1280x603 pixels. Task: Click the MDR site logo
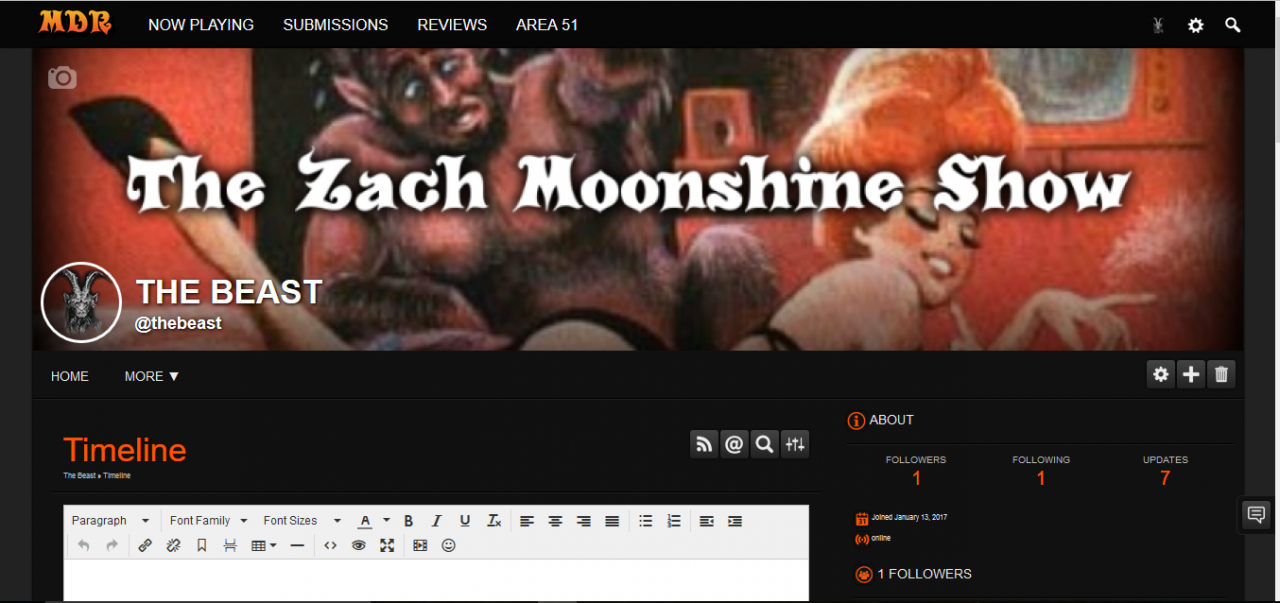75,22
